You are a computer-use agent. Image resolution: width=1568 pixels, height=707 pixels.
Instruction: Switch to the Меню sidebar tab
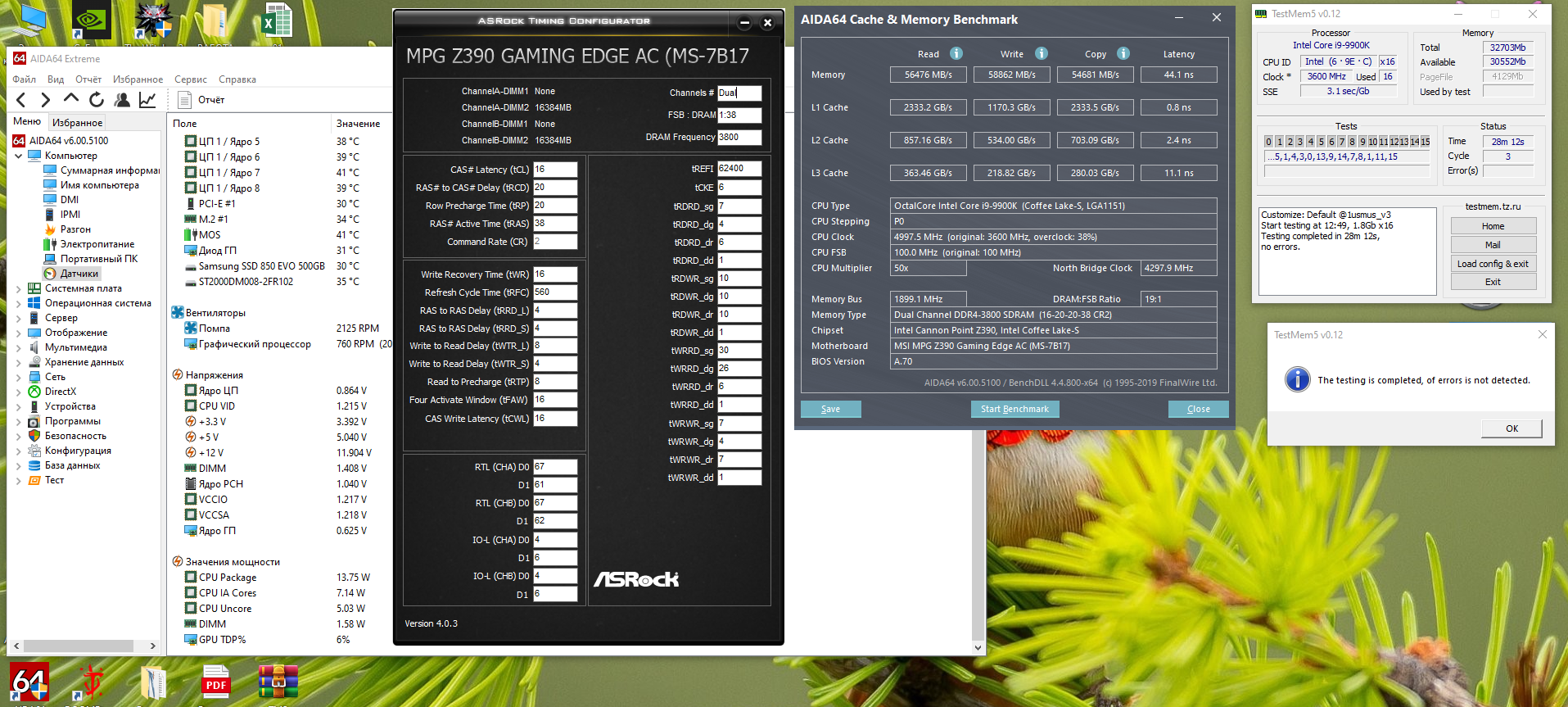pyautogui.click(x=27, y=121)
